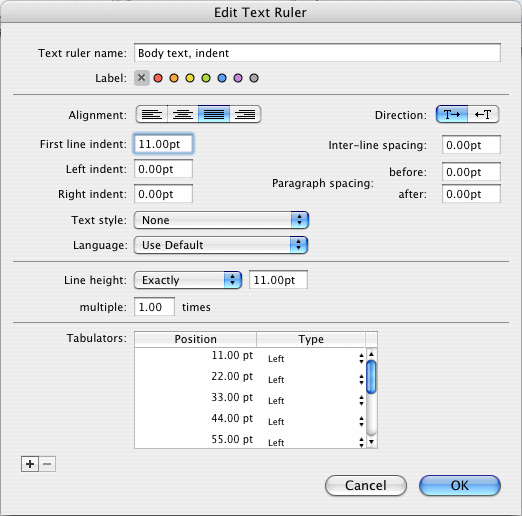Open Line height Exactly dropdown

188,280
